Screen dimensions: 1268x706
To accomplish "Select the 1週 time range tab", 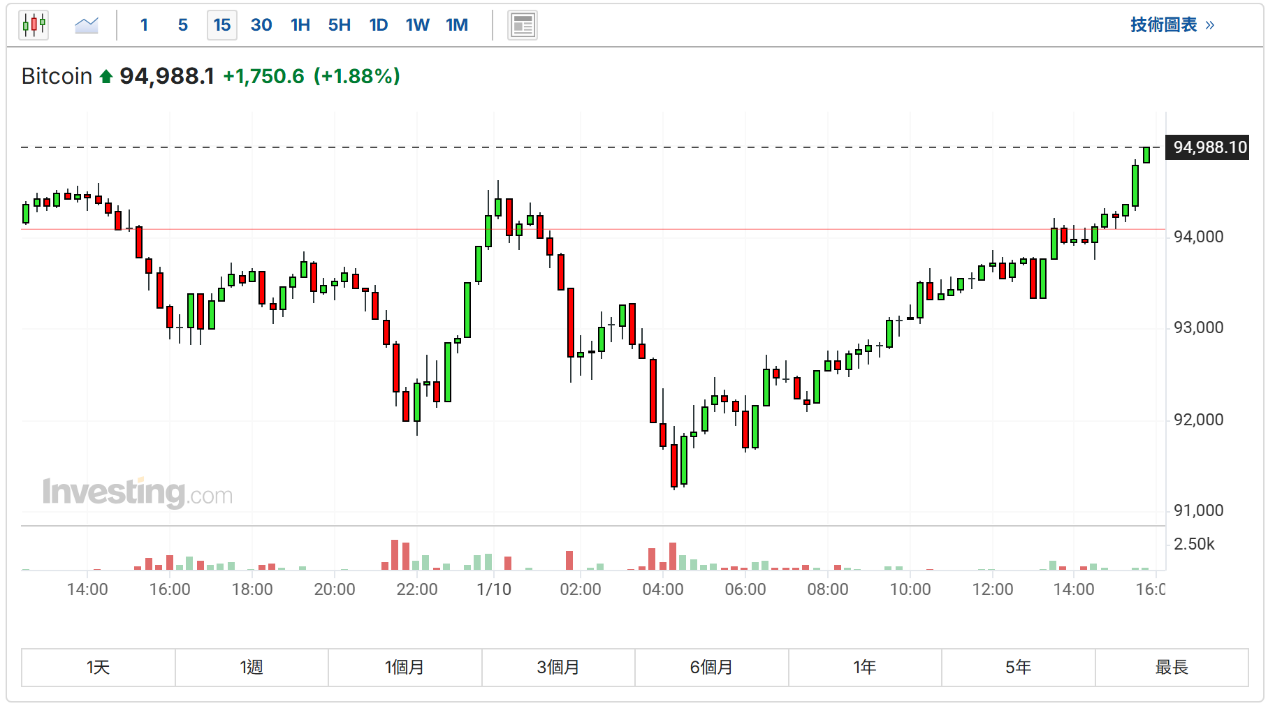I will pyautogui.click(x=251, y=667).
